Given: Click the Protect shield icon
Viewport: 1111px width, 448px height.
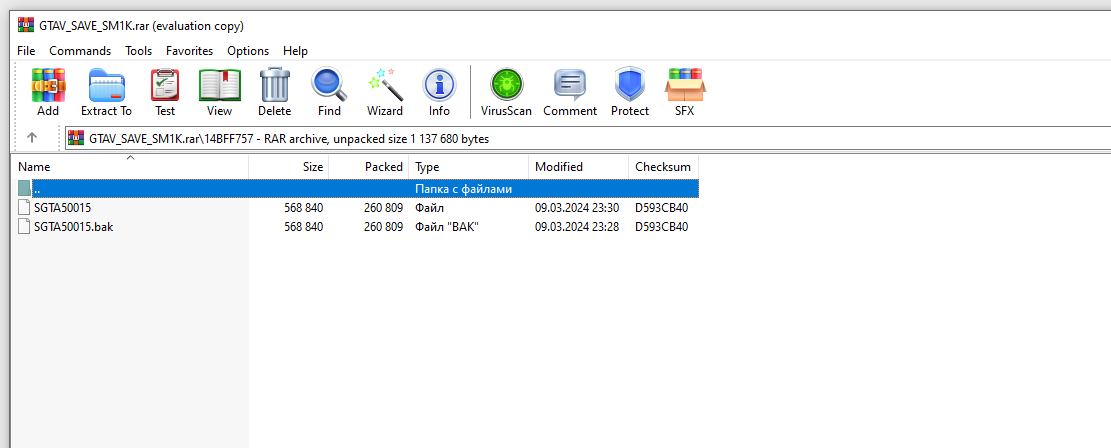Looking at the screenshot, I should click(630, 86).
